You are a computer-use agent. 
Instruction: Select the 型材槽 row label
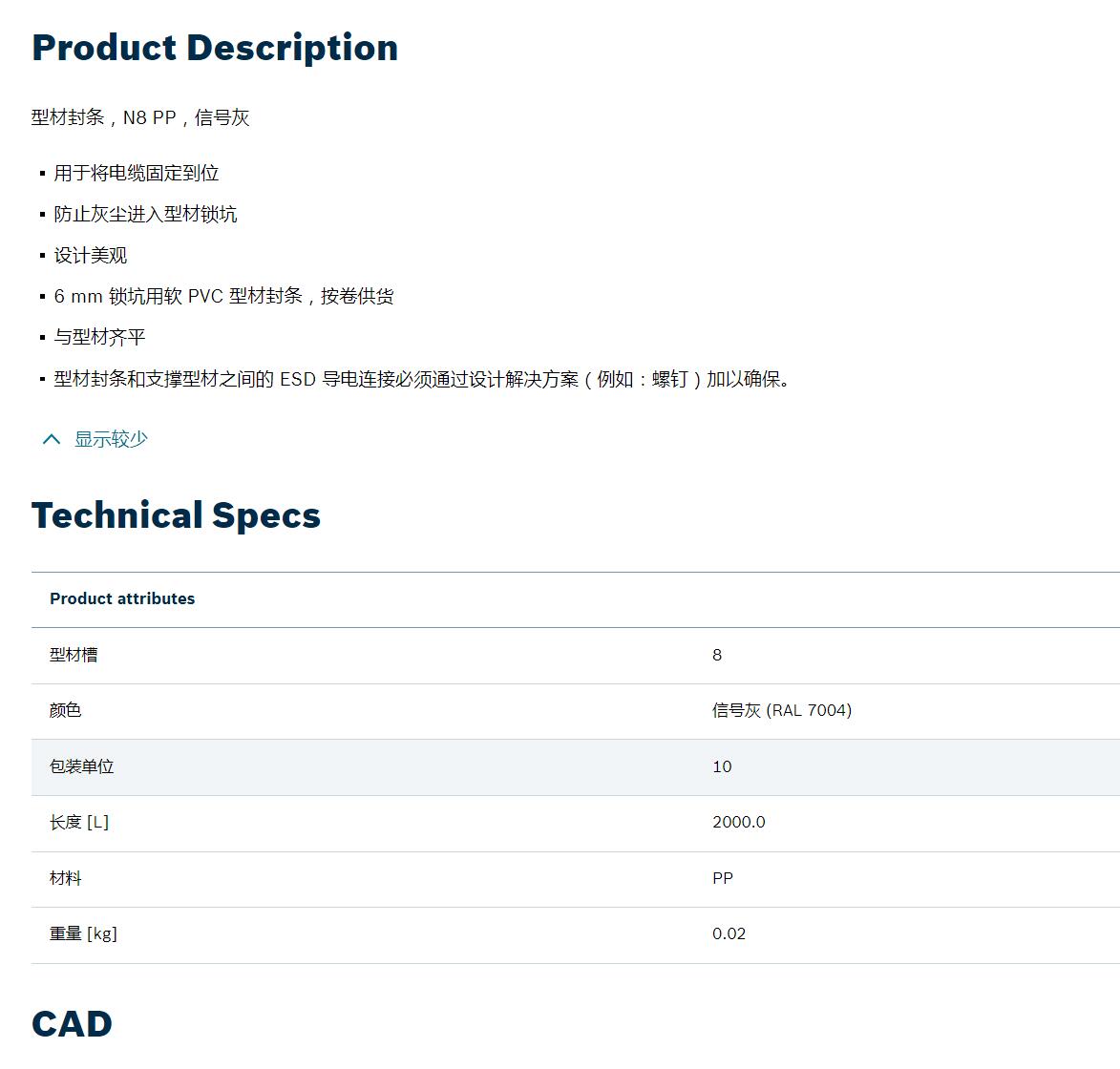(74, 655)
